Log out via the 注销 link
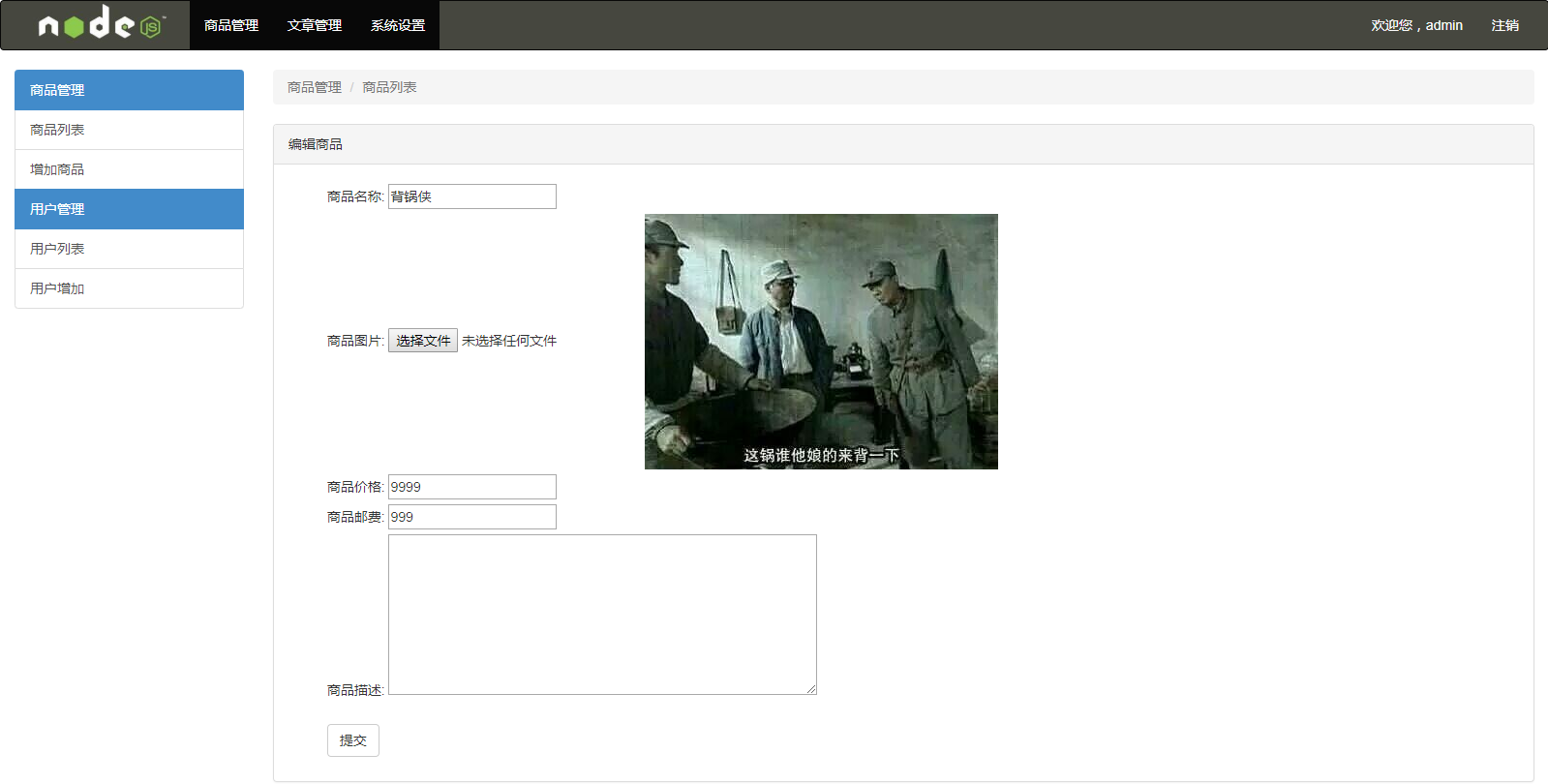Screen dimensions: 1548x784 (1505, 25)
